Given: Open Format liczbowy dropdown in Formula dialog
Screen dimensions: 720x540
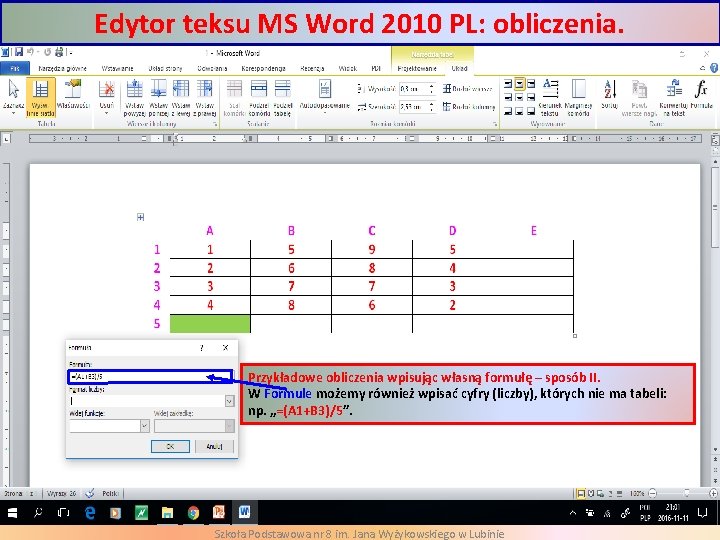Looking at the screenshot, I should [230, 401].
